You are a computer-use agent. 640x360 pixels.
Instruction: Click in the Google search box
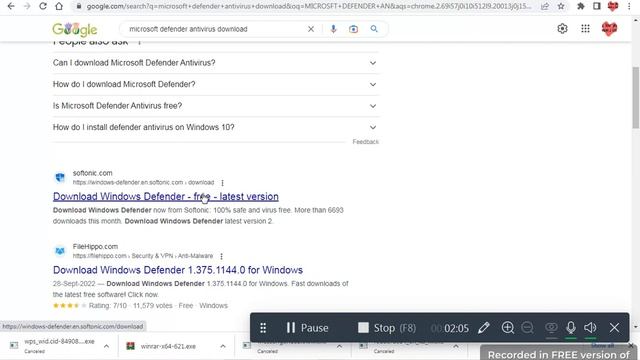216,29
